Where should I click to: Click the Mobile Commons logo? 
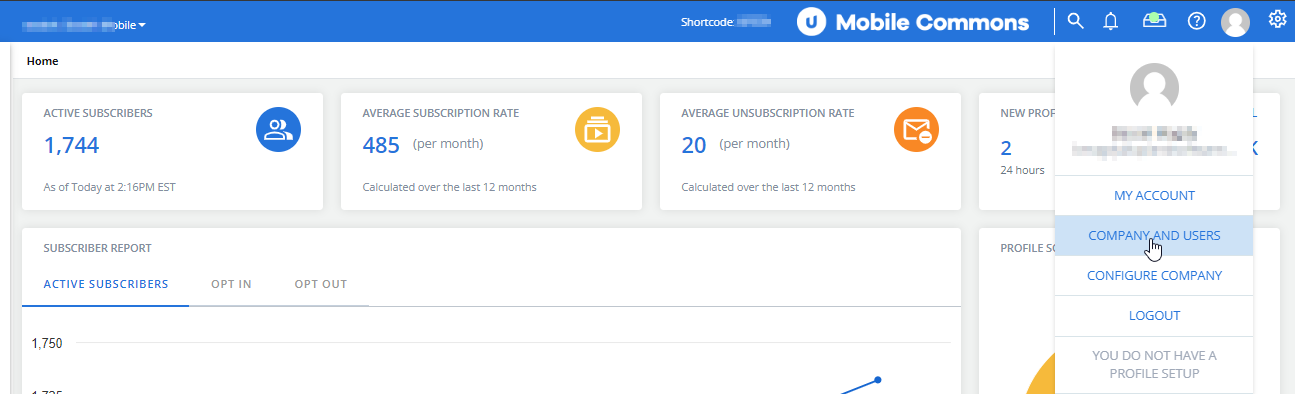click(913, 21)
